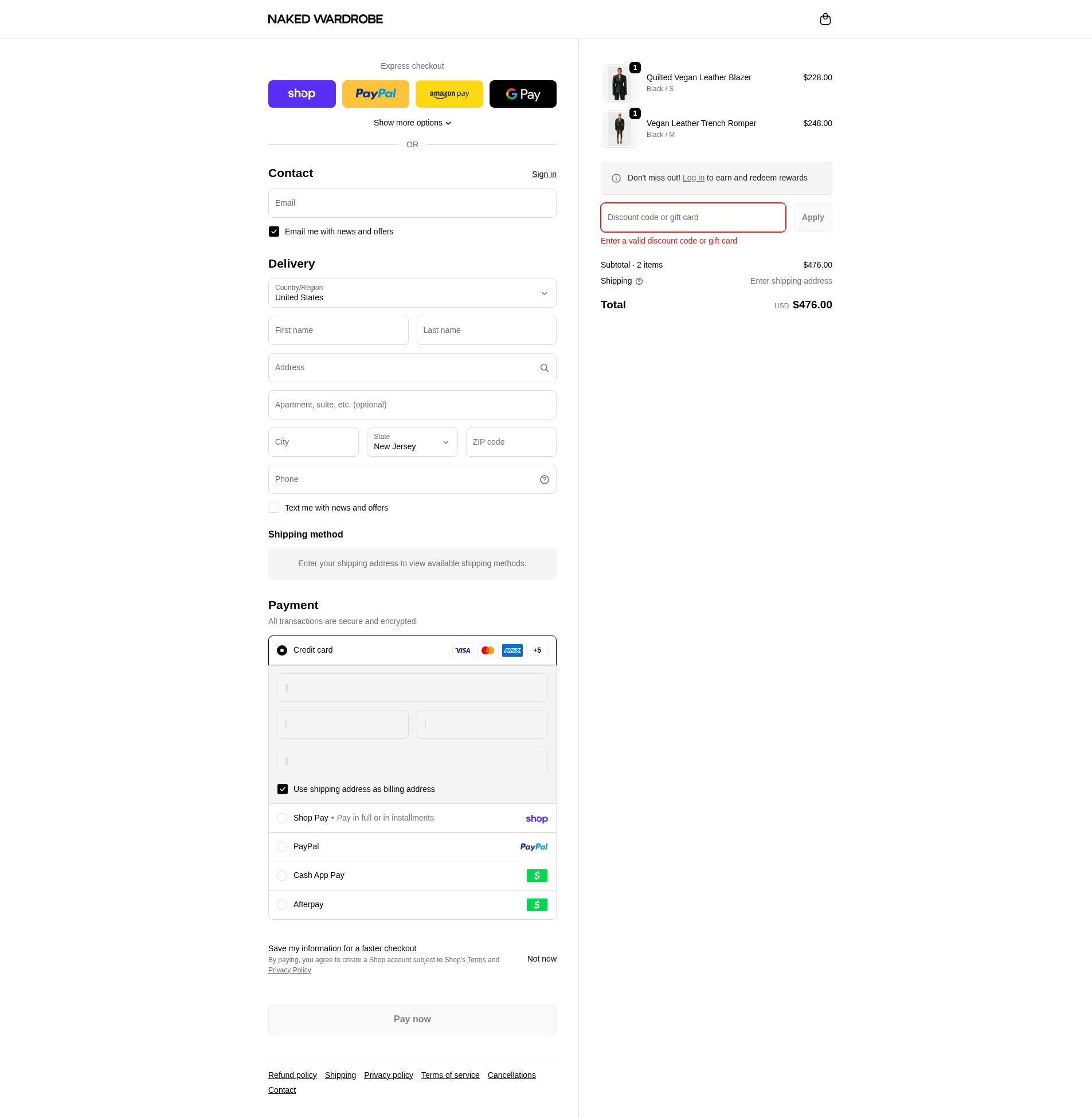Change the New Jersey state selection
Image resolution: width=1092 pixels, height=1118 pixels.
tap(412, 442)
